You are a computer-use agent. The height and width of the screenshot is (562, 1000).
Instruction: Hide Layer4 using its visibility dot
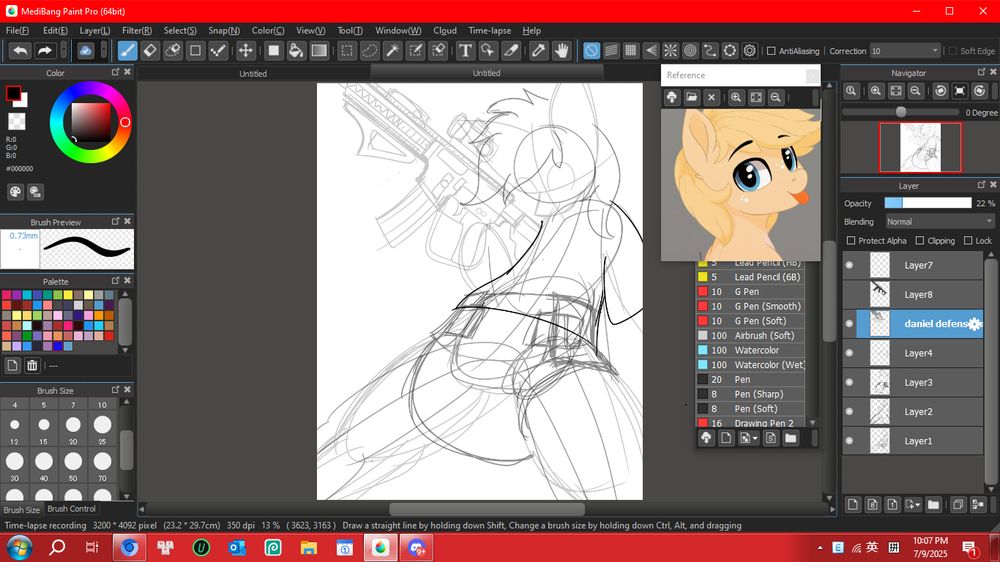[x=849, y=353]
